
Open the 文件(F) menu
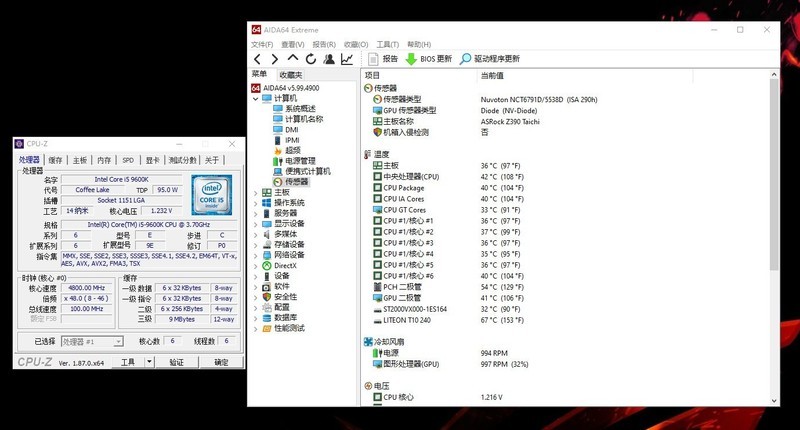pos(262,44)
